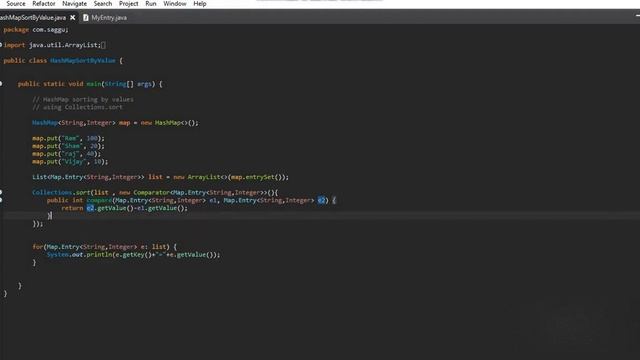The height and width of the screenshot is (360, 640).
Task: Open the Help menu
Action: click(x=200, y=4)
